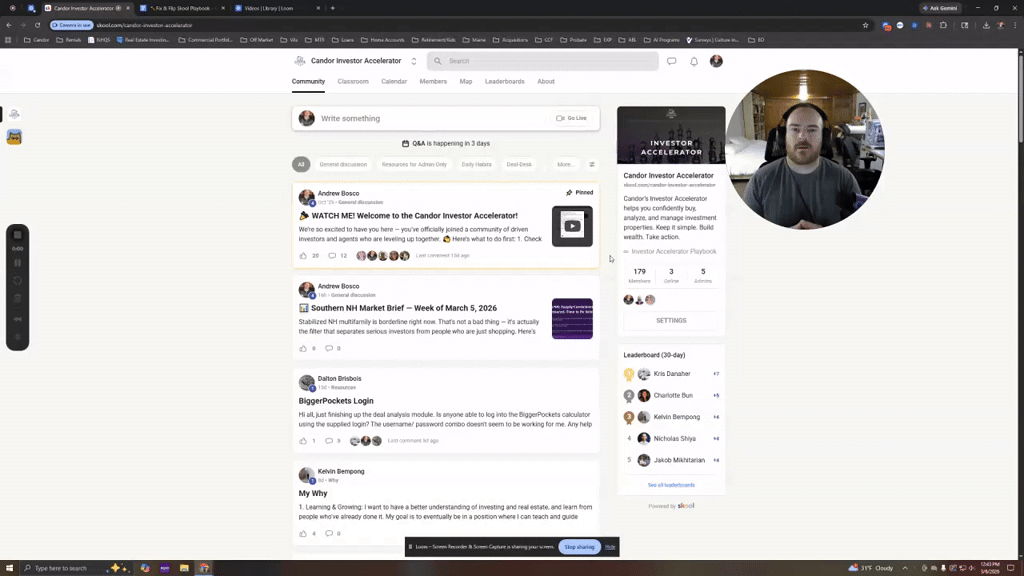This screenshot has height=576, width=1024.
Task: Delete the Loom recording with trash icon
Action: (x=18, y=299)
